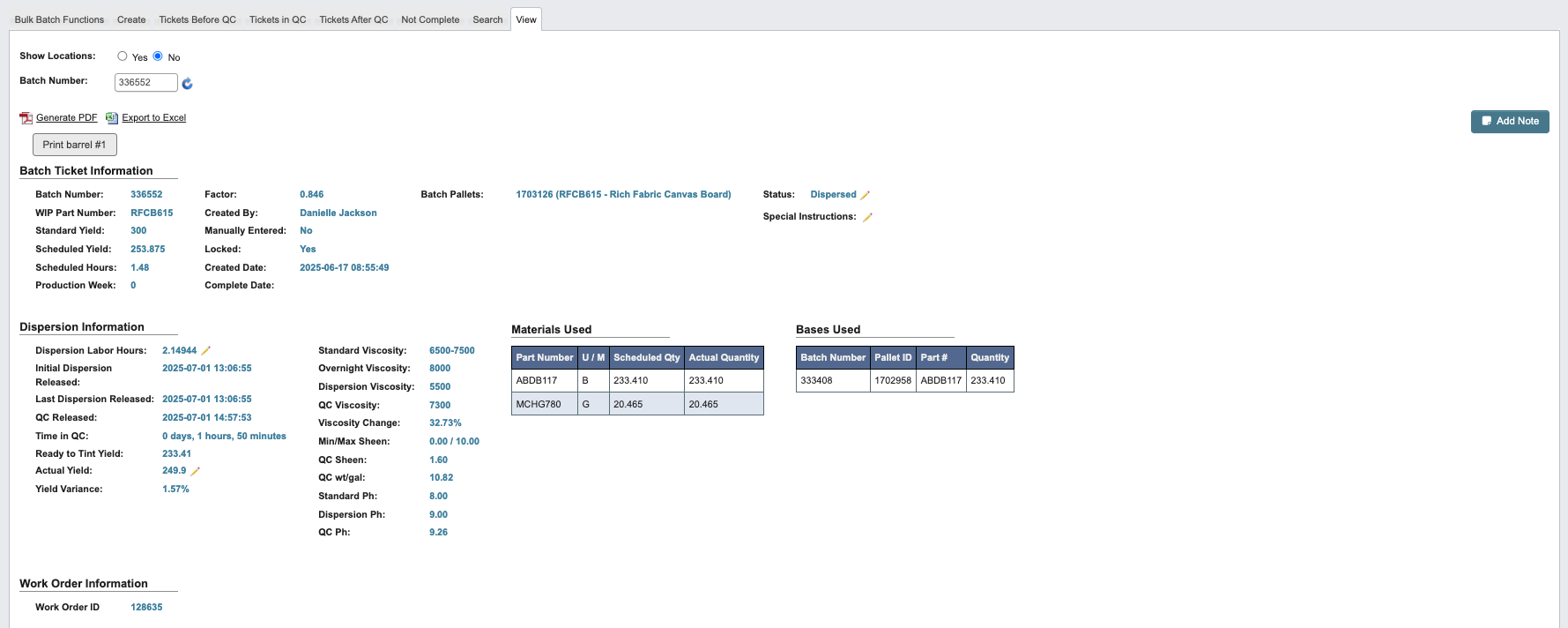The image size is (1568, 628).
Task: Click QC wt/gal value 10.82
Action: [441, 478]
